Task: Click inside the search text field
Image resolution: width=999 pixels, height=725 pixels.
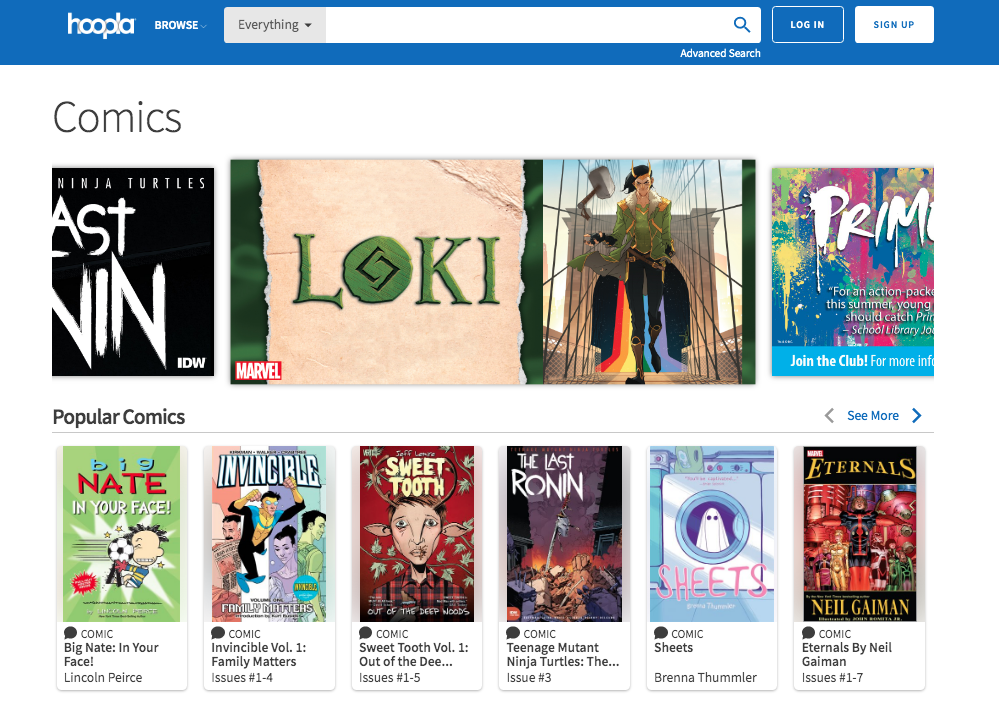Action: (527, 25)
